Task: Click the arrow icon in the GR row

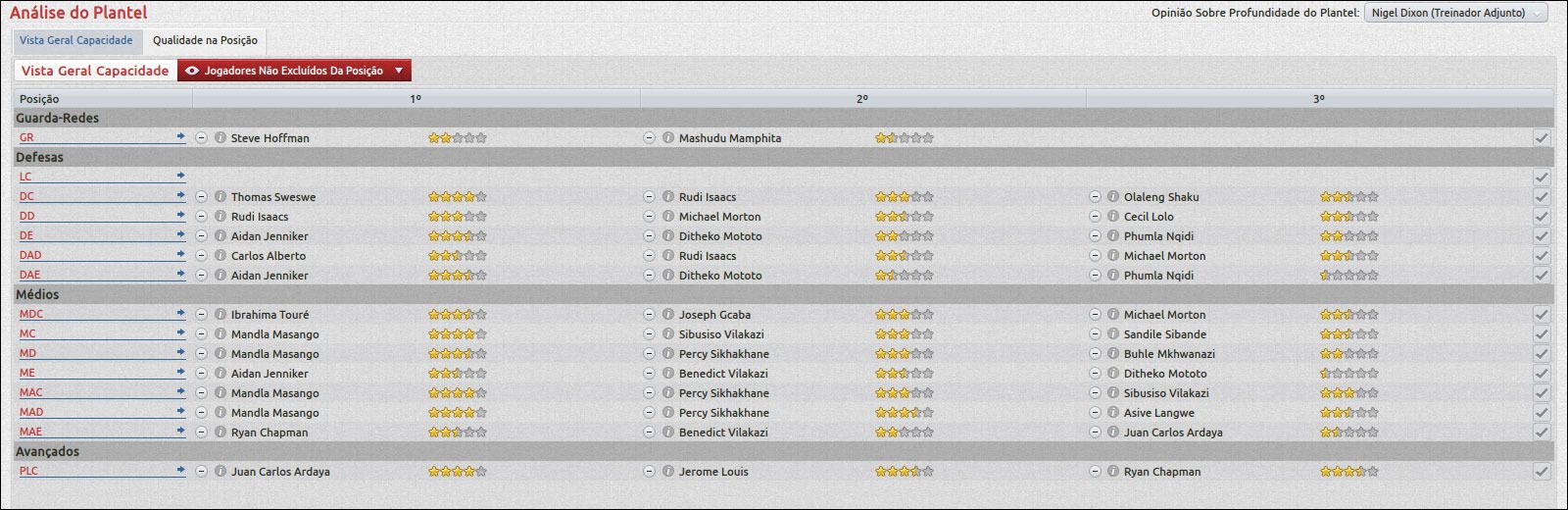Action: coord(180,137)
